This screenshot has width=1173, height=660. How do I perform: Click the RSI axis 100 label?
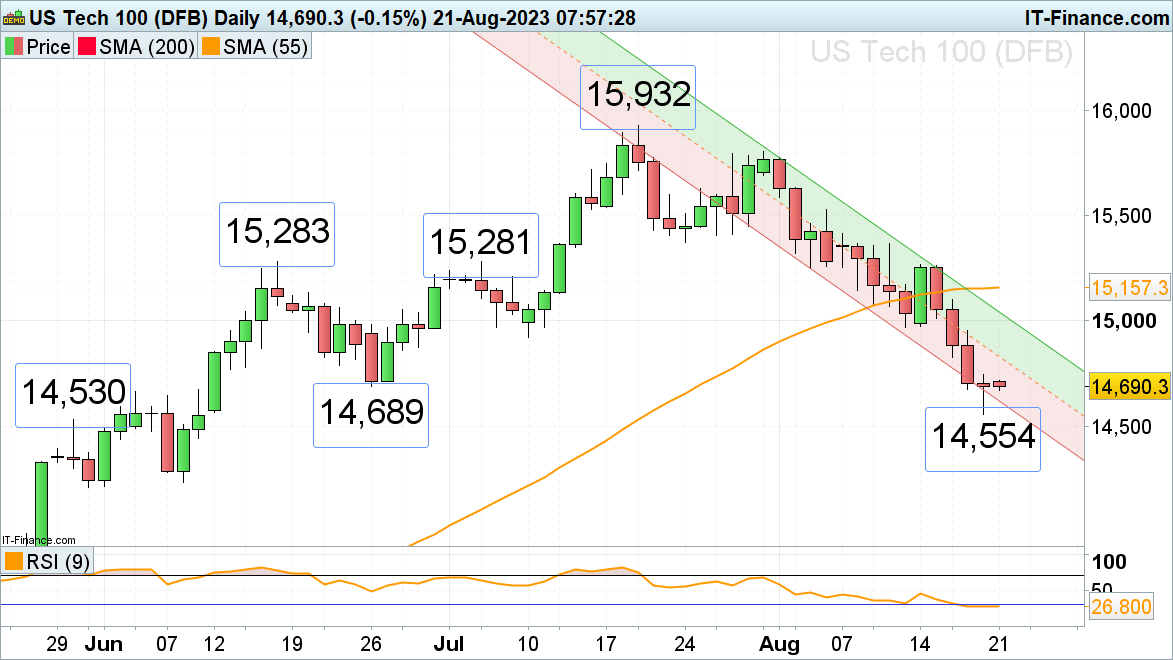tap(1109, 562)
